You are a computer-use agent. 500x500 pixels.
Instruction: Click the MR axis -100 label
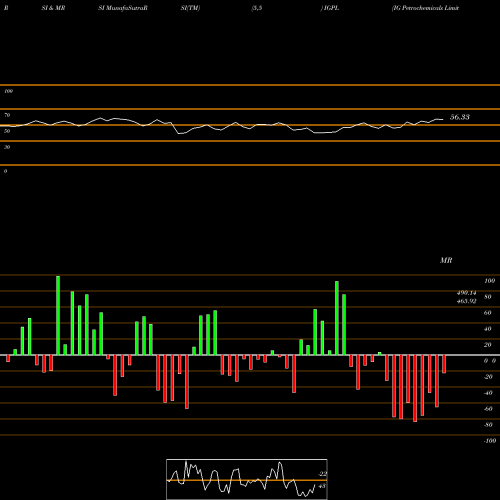click(x=489, y=441)
